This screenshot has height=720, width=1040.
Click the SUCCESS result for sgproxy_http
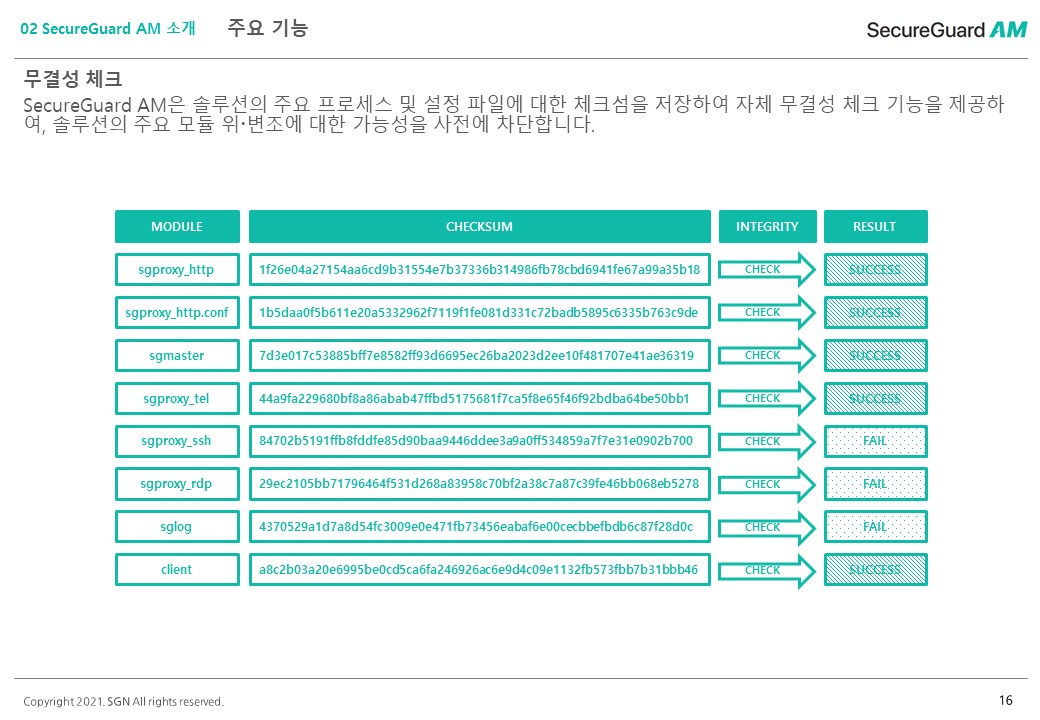[x=876, y=270]
